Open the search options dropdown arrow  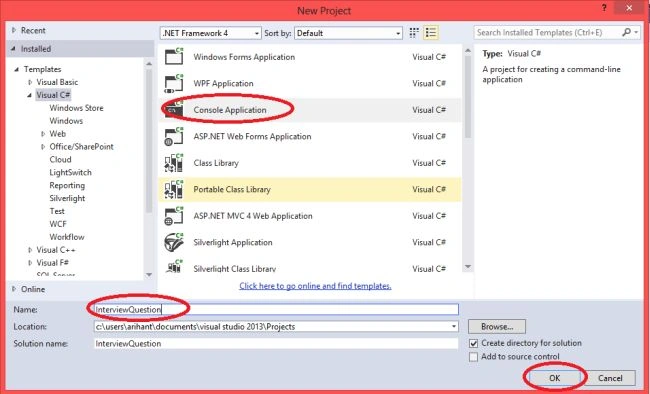tap(636, 32)
